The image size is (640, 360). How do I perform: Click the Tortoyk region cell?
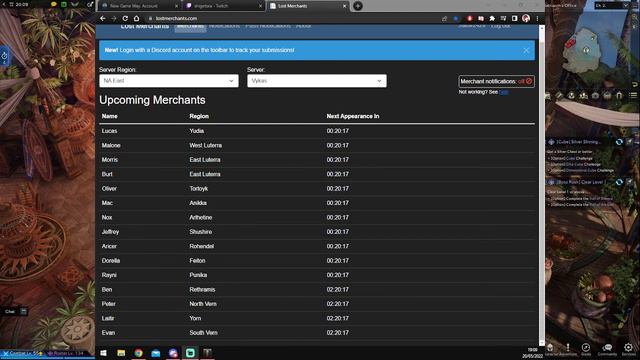coord(199,189)
